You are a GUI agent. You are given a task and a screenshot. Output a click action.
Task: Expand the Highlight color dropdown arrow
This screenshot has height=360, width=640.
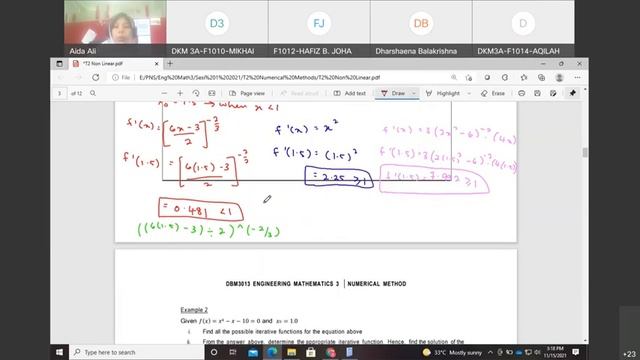pos(469,93)
